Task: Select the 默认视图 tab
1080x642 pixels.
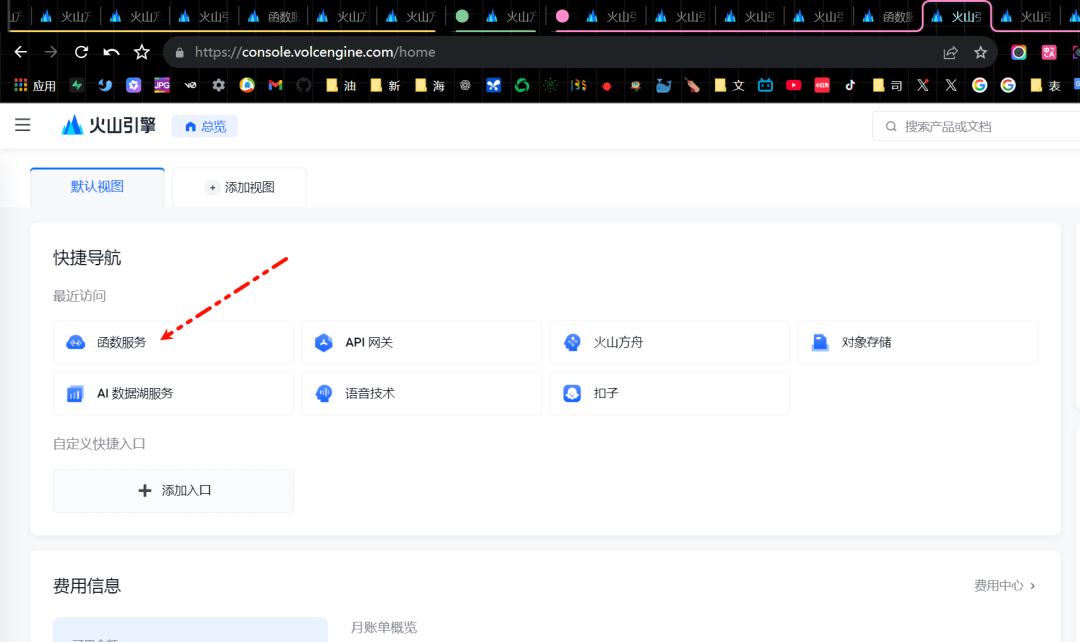Action: coord(97,187)
